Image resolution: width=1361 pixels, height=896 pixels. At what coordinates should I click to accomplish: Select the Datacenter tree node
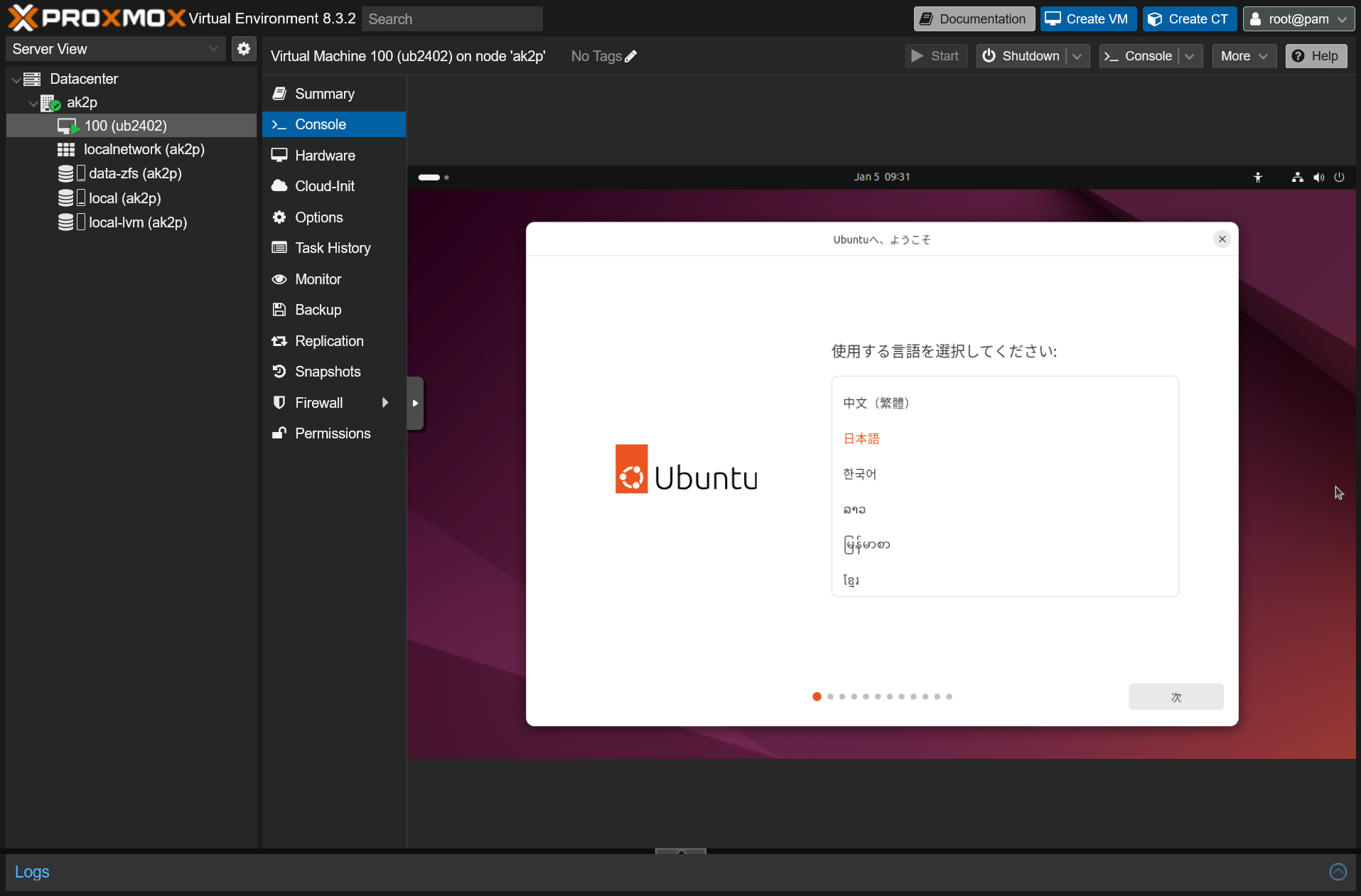[x=83, y=79]
